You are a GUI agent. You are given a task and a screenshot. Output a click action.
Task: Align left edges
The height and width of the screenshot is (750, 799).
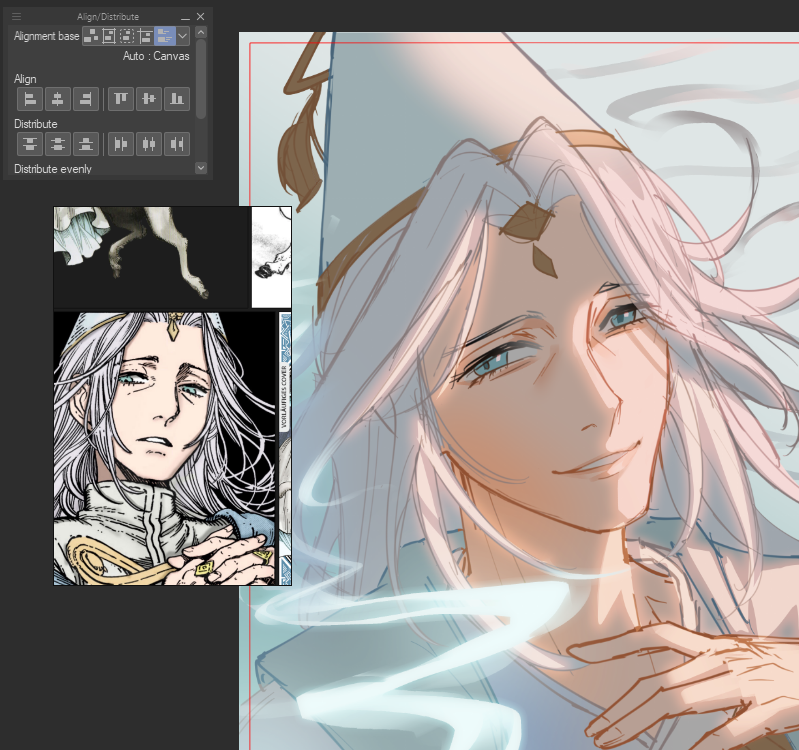30,99
